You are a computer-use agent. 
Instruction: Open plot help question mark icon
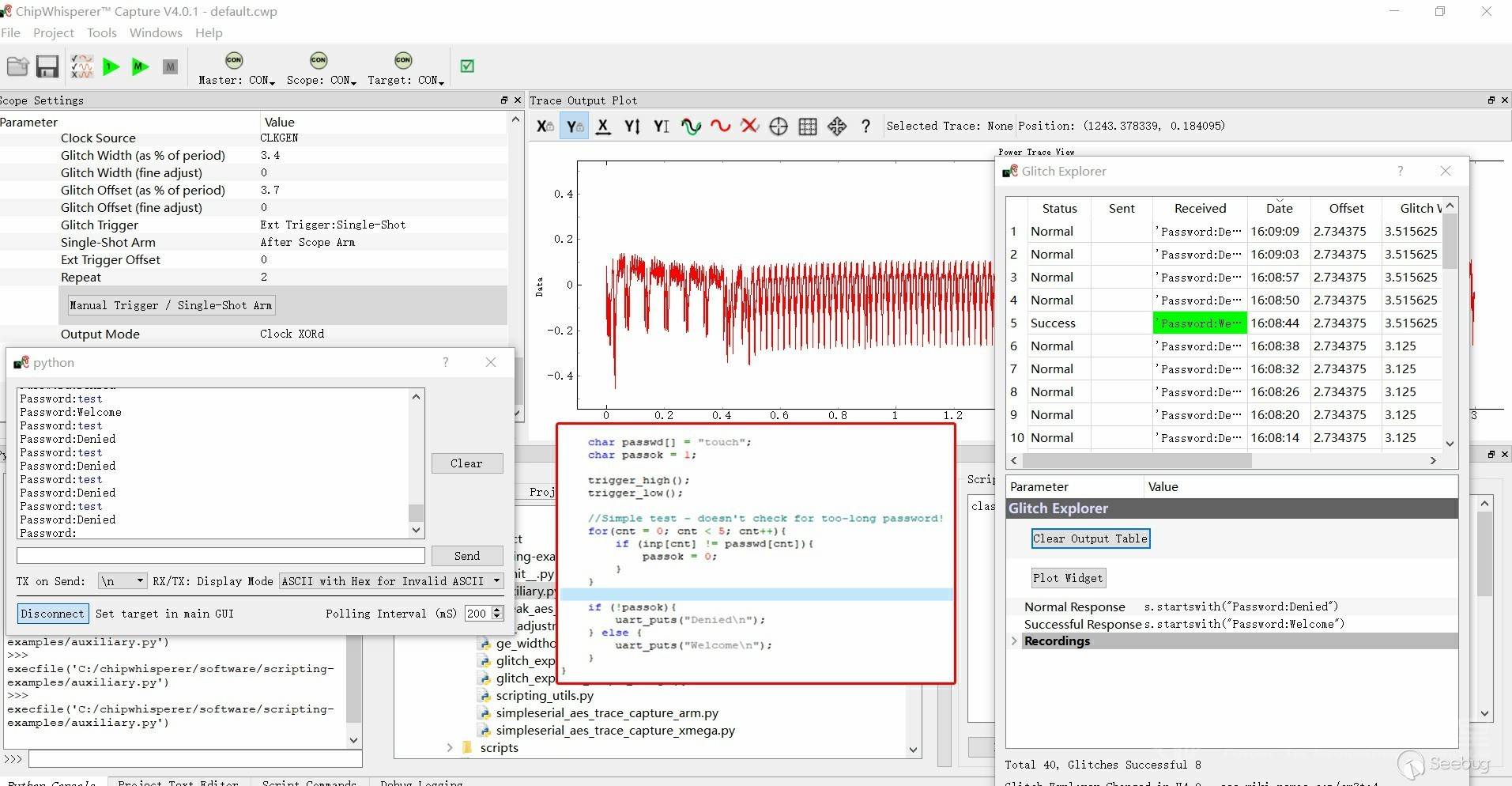click(865, 126)
